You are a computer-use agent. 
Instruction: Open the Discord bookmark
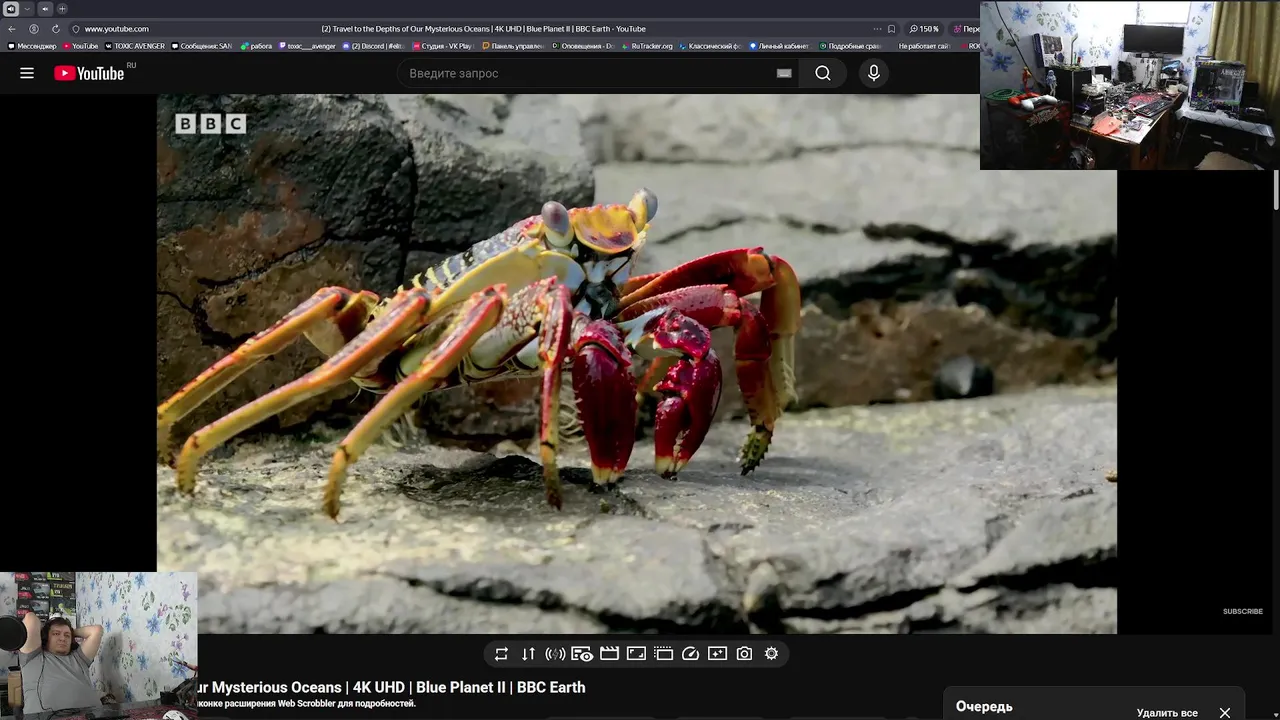pos(373,46)
